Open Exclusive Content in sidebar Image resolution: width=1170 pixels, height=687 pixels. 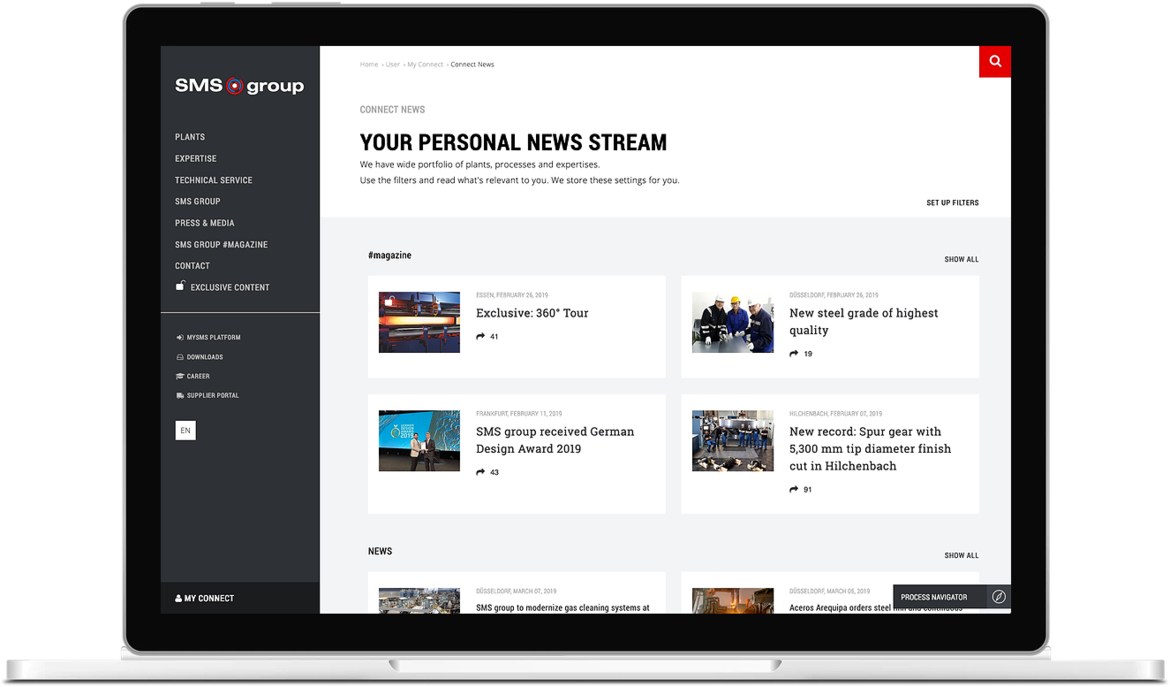(x=230, y=287)
